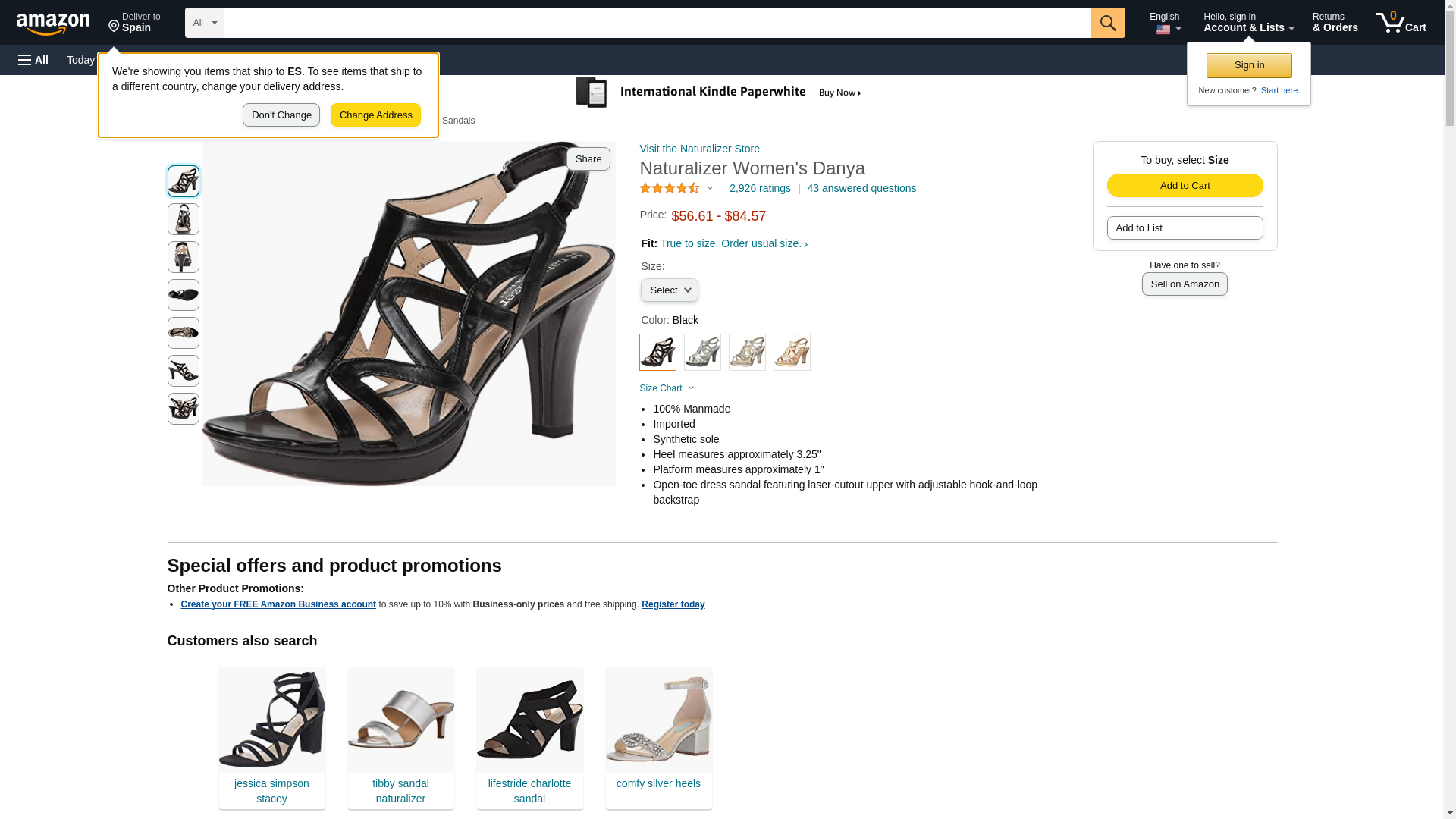Open Account & Lists menu

1248,22
